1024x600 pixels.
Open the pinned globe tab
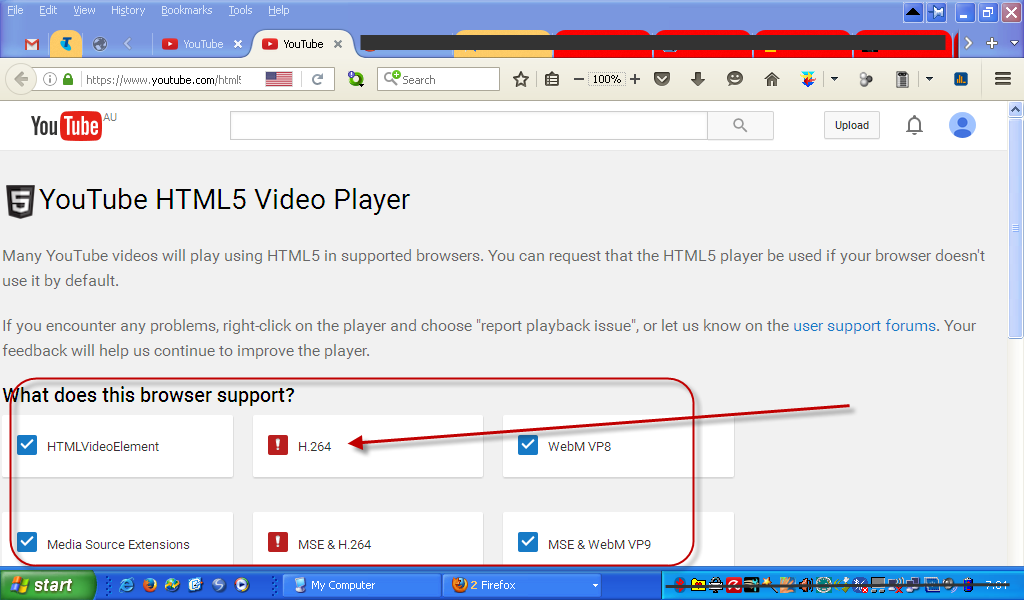tap(100, 44)
